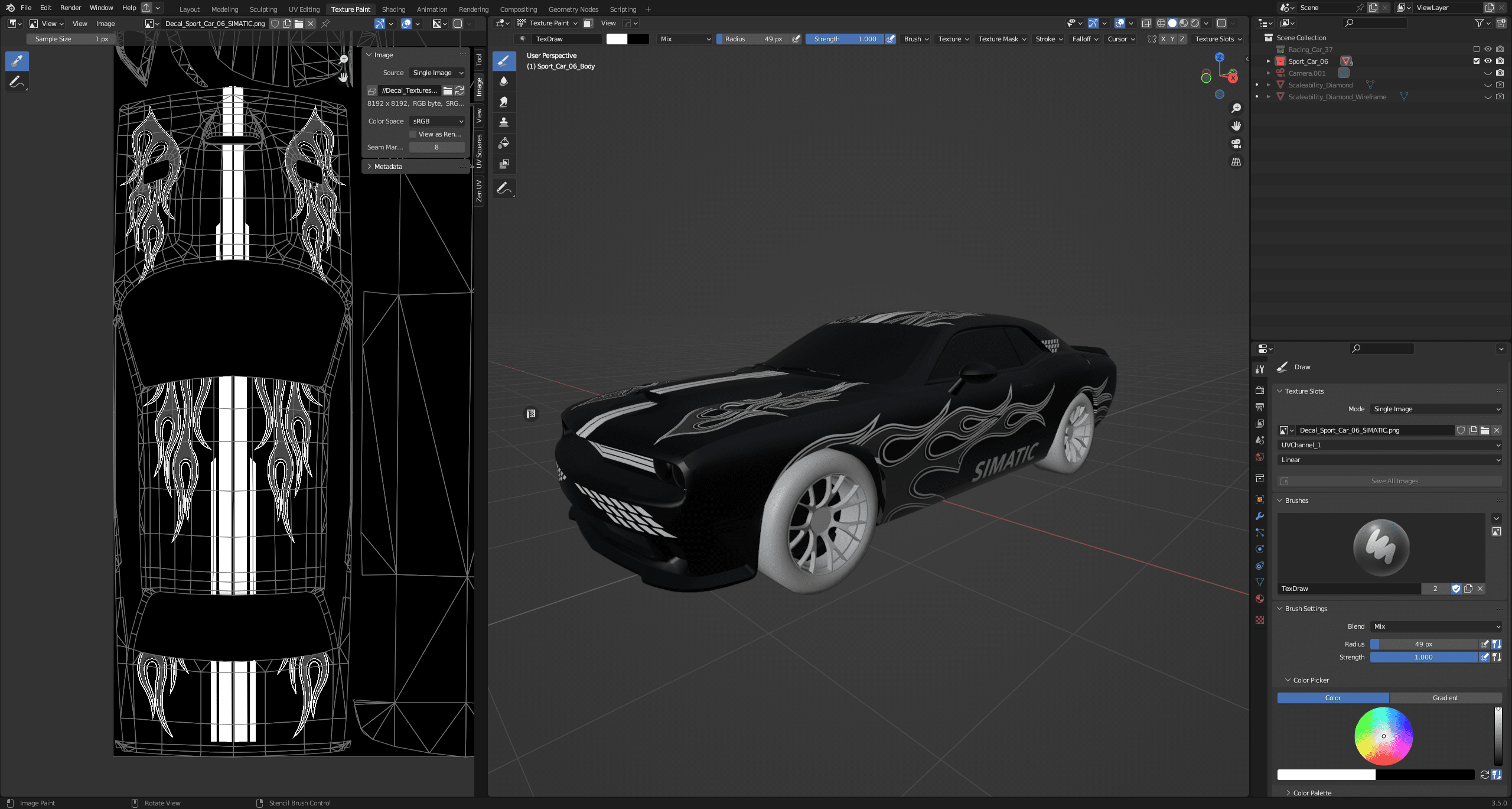Screen dimensions: 1512x809
Task: Open the Source Single Image dropdown
Action: click(437, 73)
